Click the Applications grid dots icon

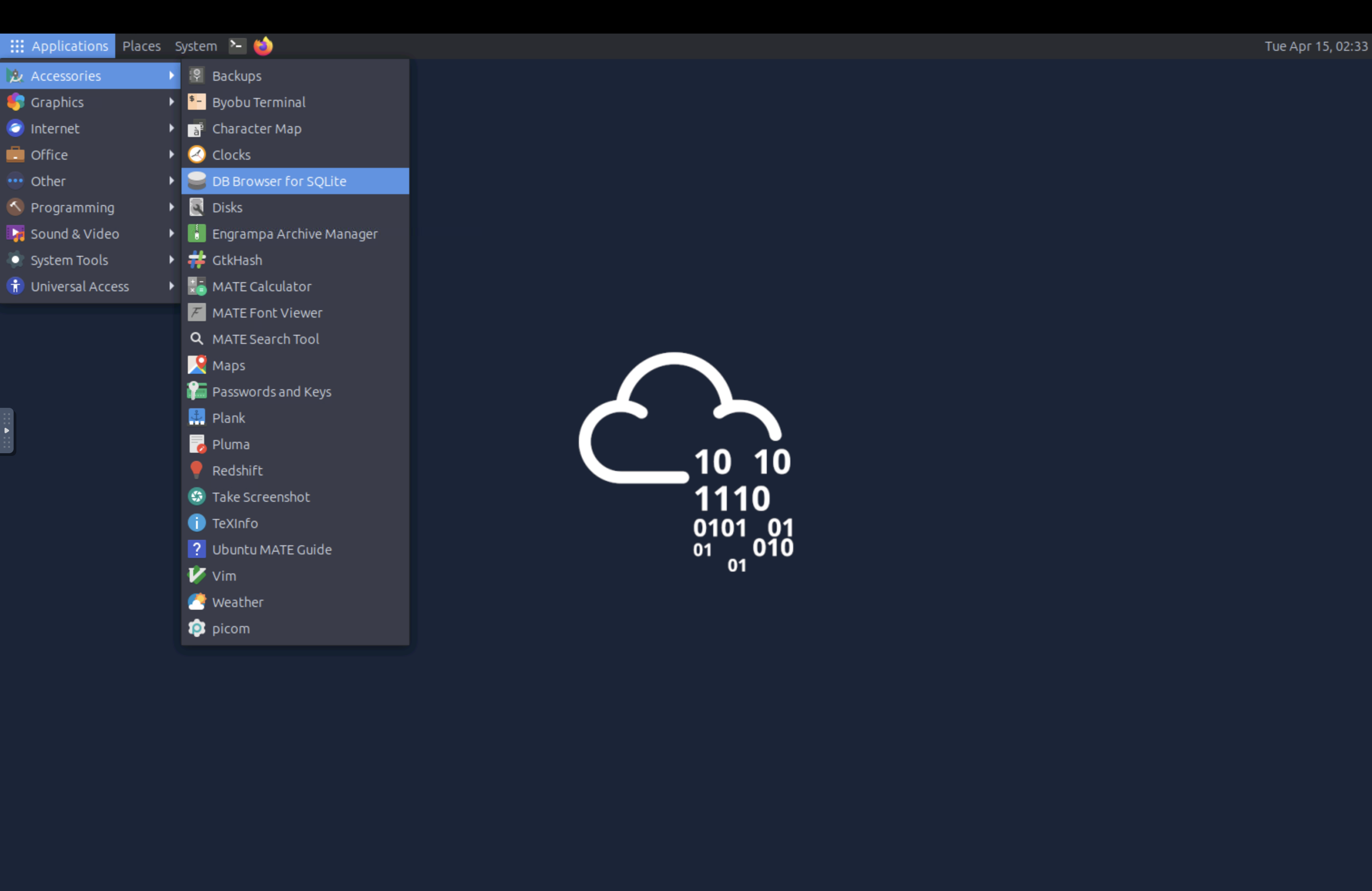pyautogui.click(x=17, y=46)
